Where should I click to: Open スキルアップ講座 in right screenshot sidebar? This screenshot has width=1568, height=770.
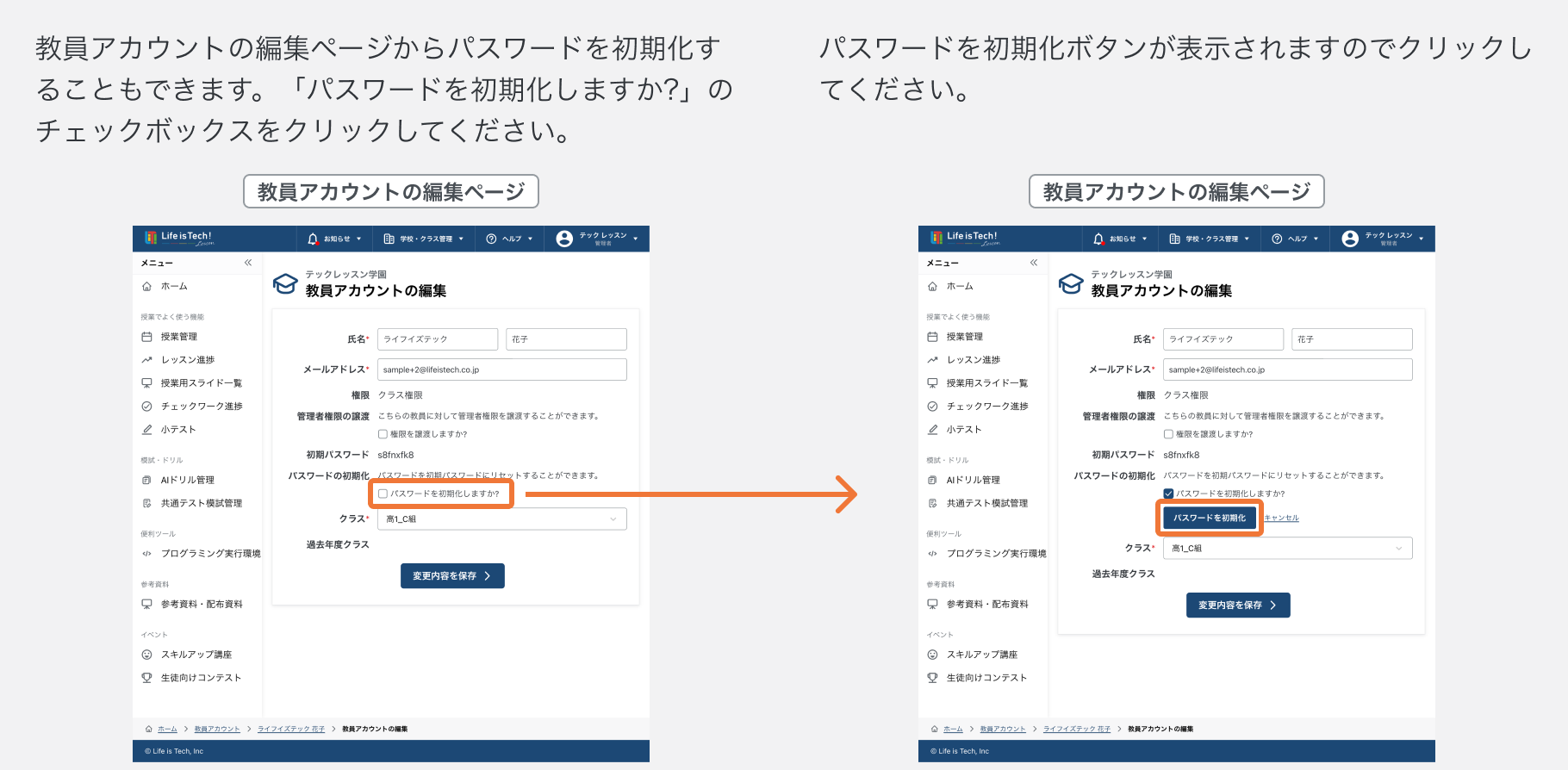(x=983, y=655)
